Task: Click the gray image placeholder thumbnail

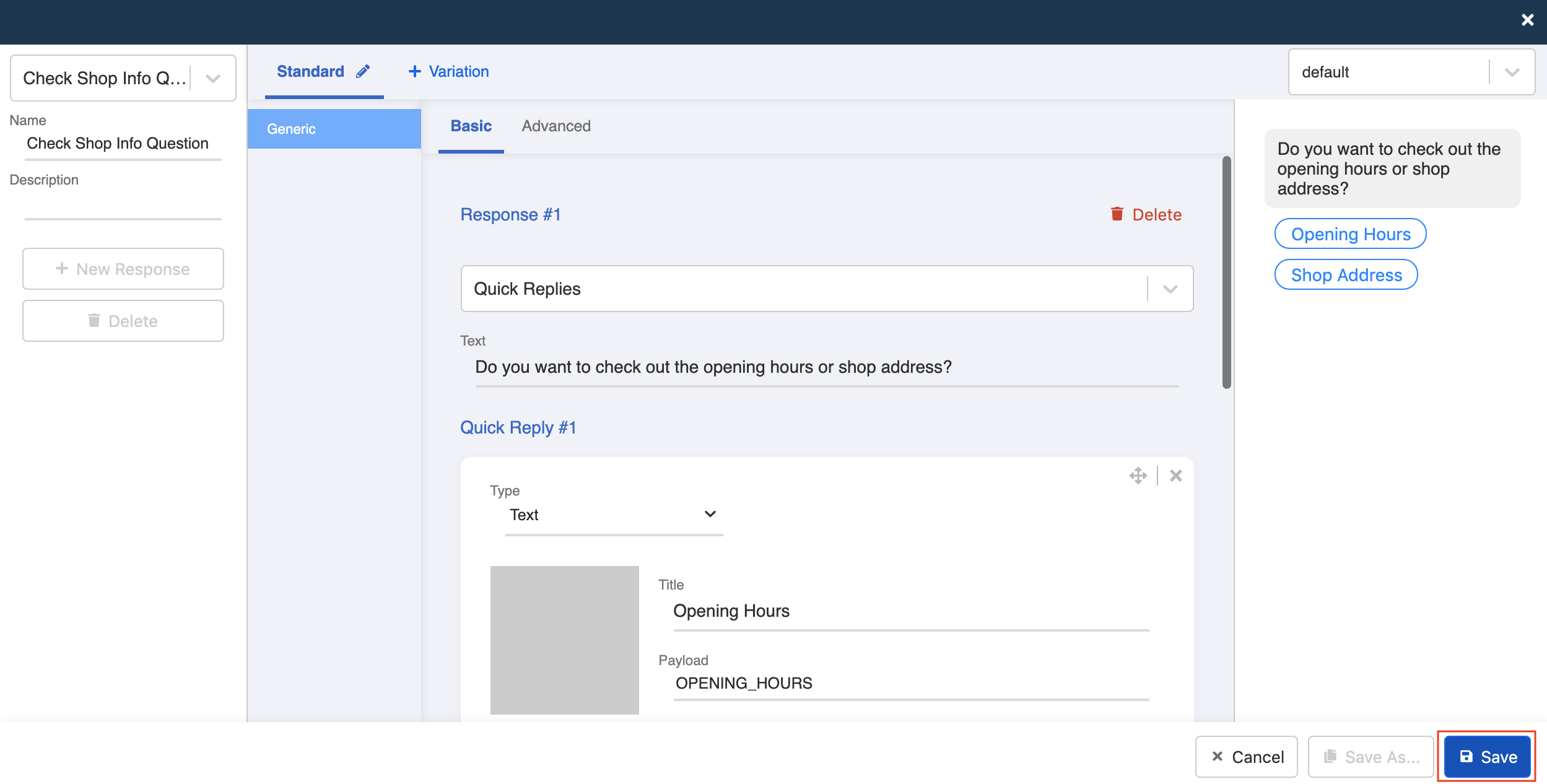Action: point(564,640)
